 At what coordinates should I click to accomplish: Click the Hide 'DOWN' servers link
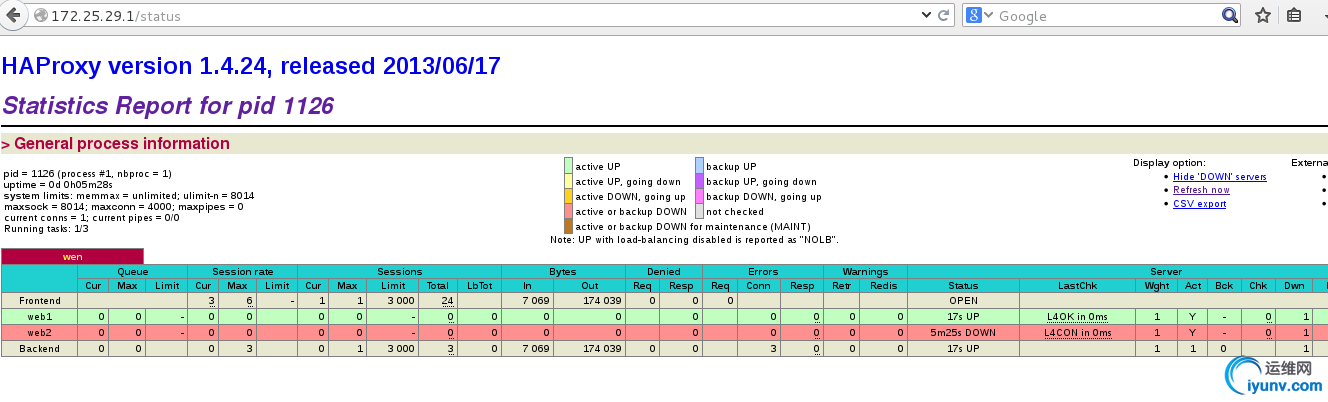point(1219,177)
